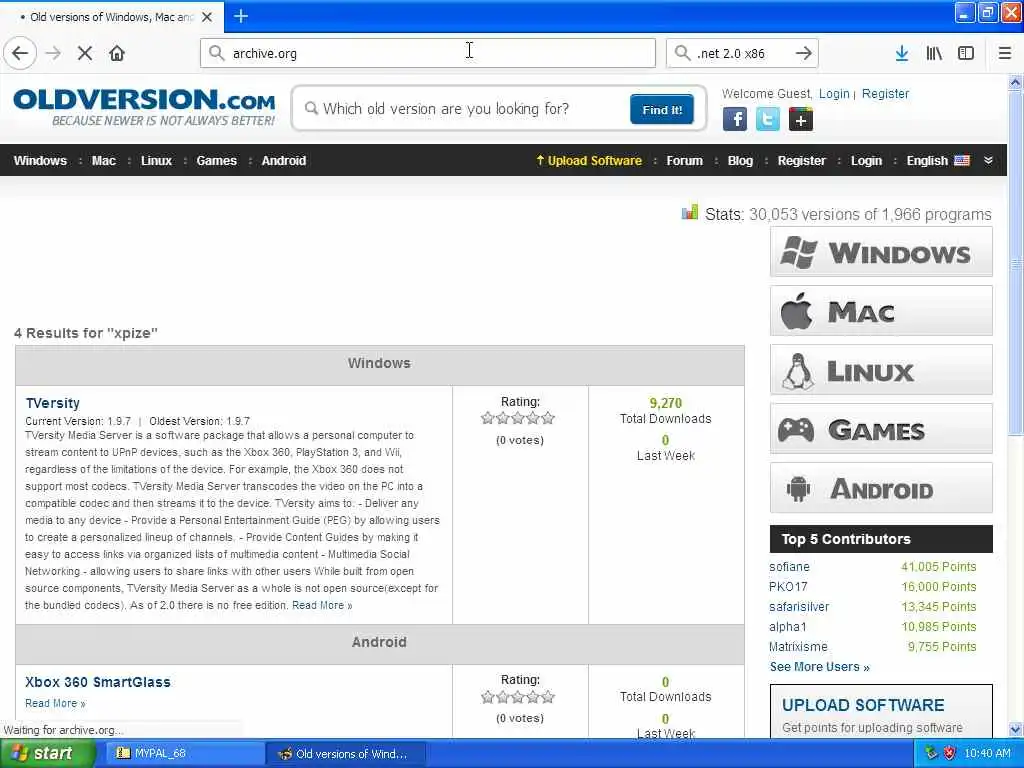Select Mac in the black navigation bar
This screenshot has width=1024, height=768.
103,161
